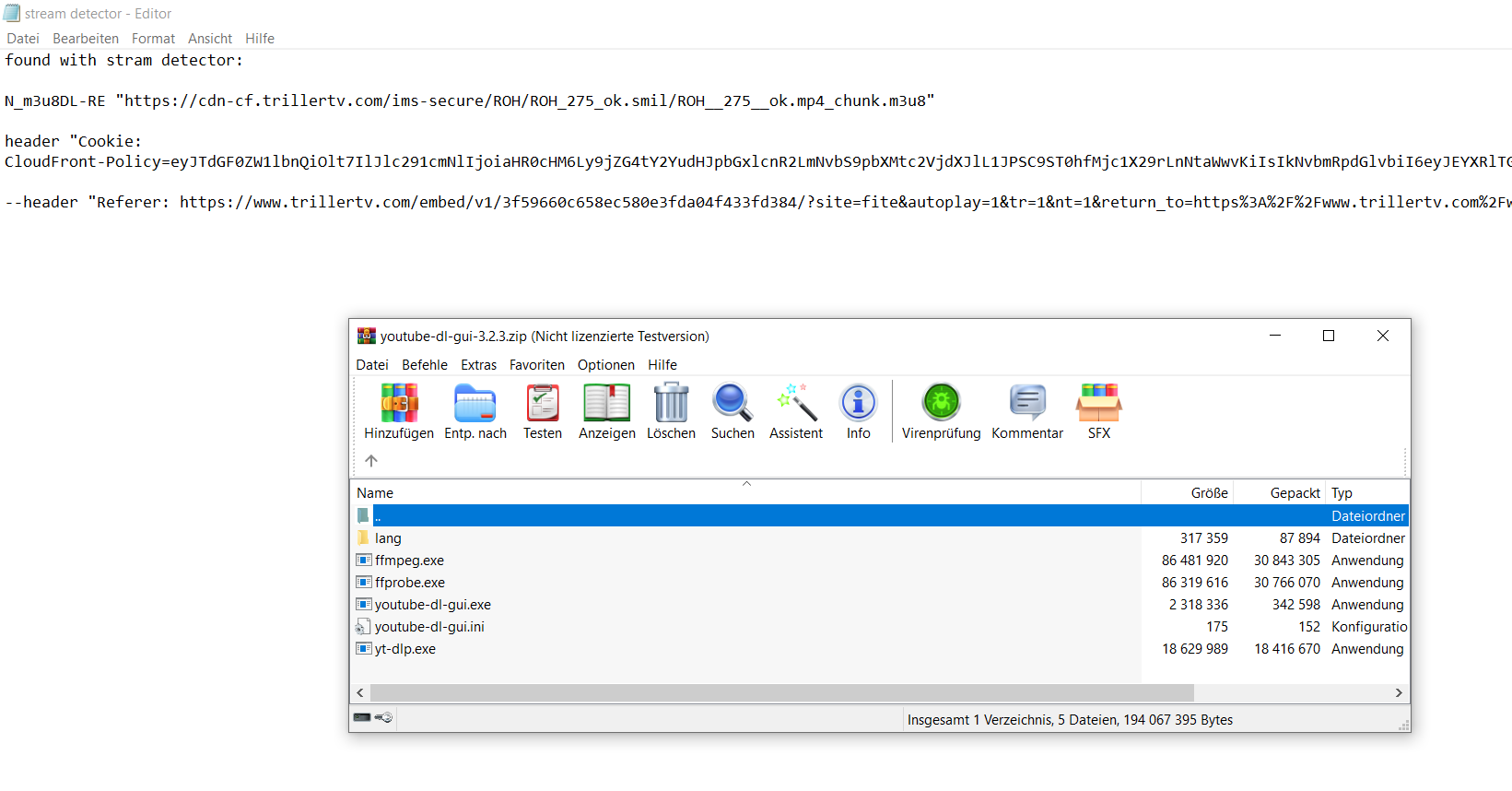Open the Kommentar comment tool
The image size is (1512, 791).
1027,411
